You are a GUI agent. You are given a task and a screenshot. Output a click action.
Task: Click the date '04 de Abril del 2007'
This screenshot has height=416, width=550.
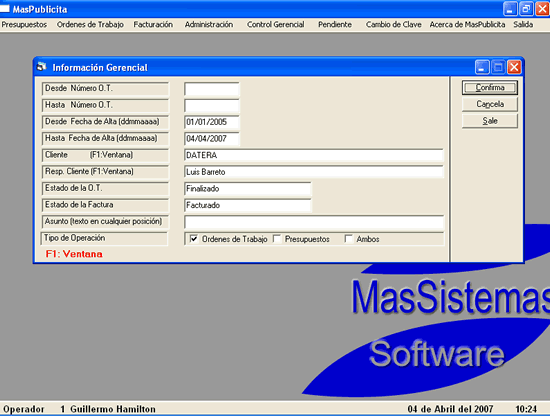click(450, 409)
